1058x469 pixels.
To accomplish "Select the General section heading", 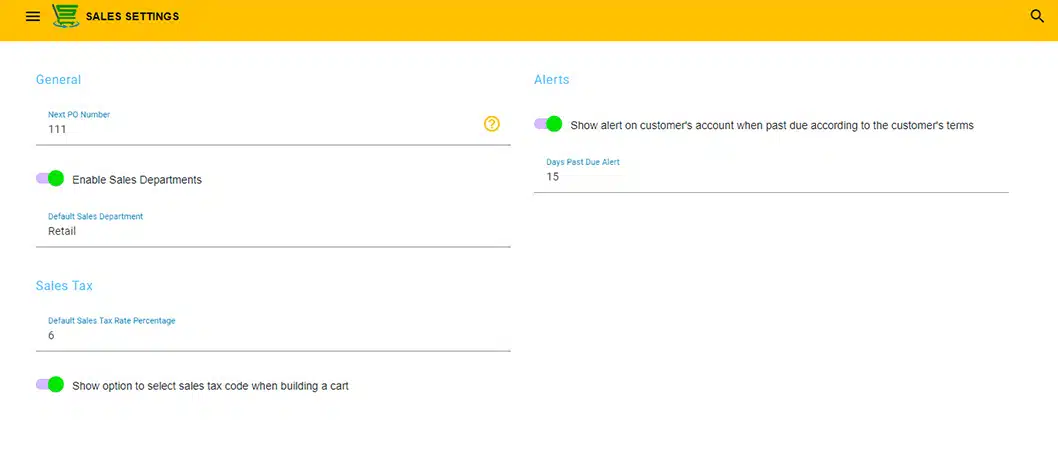I will (x=58, y=80).
